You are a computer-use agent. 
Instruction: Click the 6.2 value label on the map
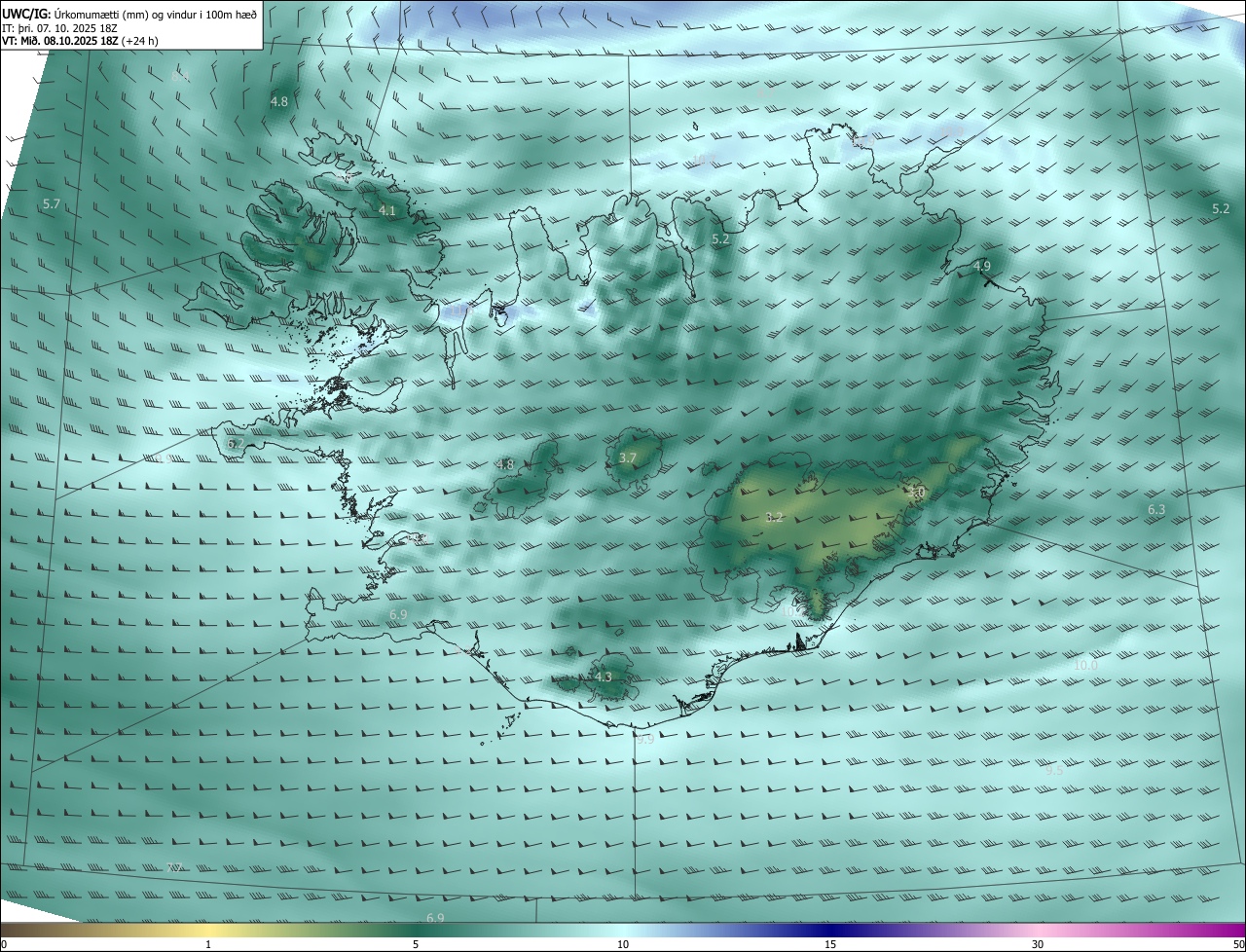pos(236,443)
